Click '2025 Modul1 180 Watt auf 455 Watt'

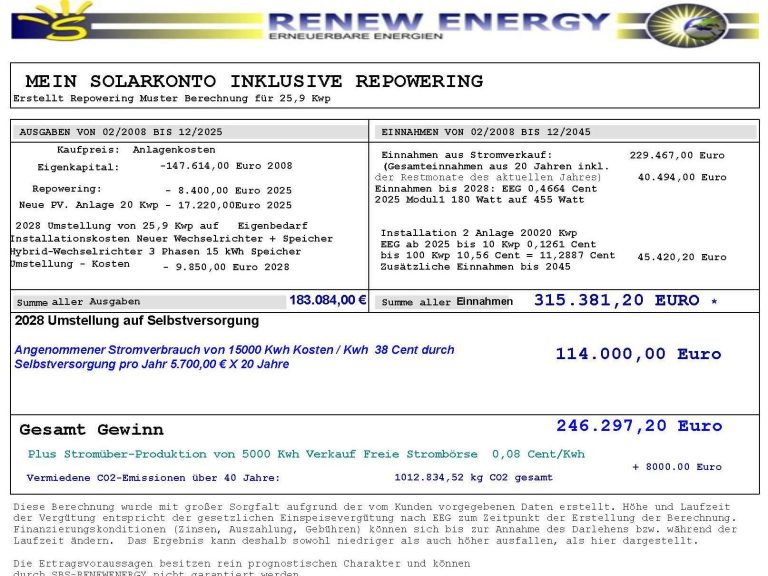coord(480,199)
